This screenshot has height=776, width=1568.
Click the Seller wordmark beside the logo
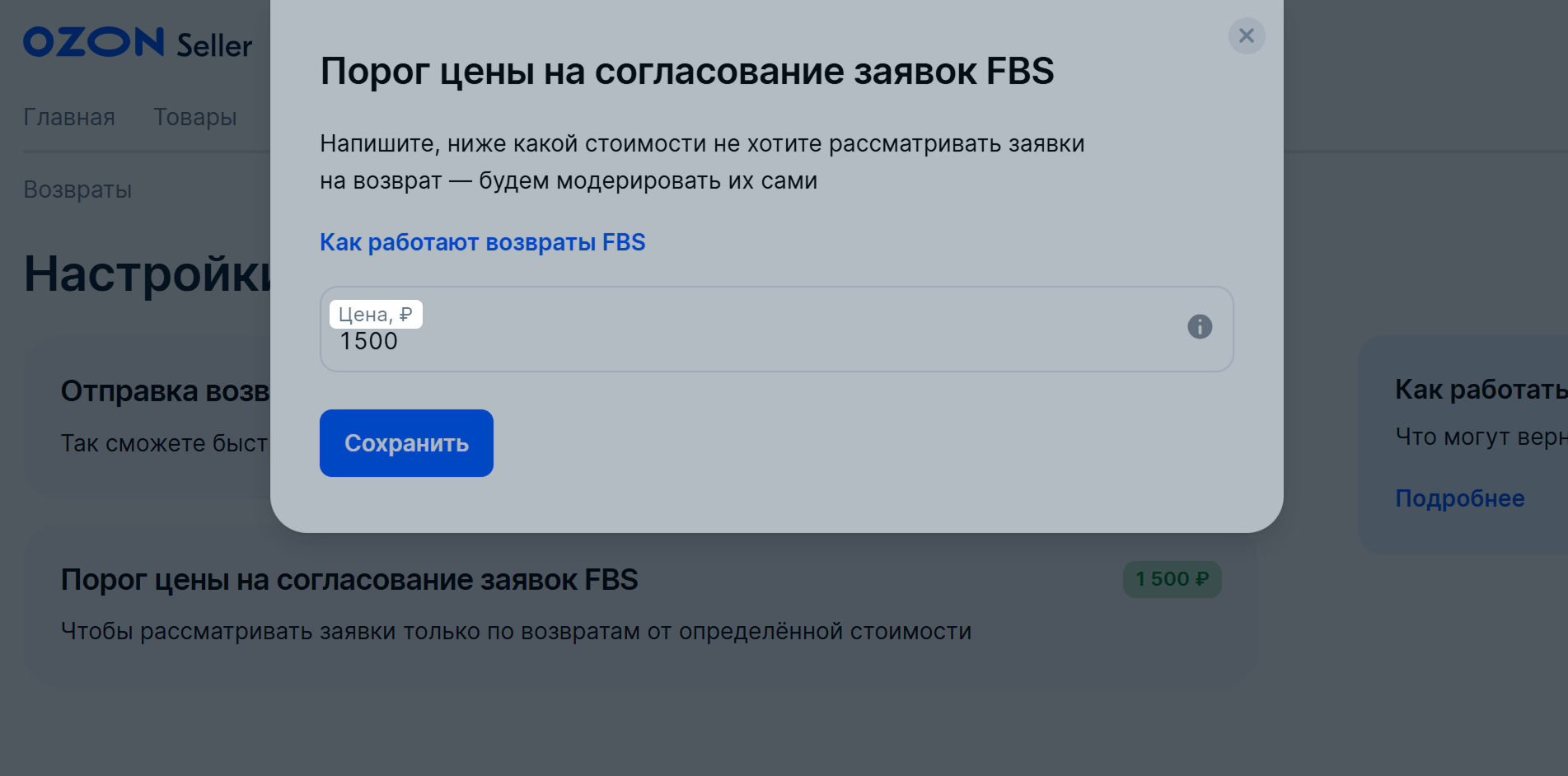[x=214, y=45]
